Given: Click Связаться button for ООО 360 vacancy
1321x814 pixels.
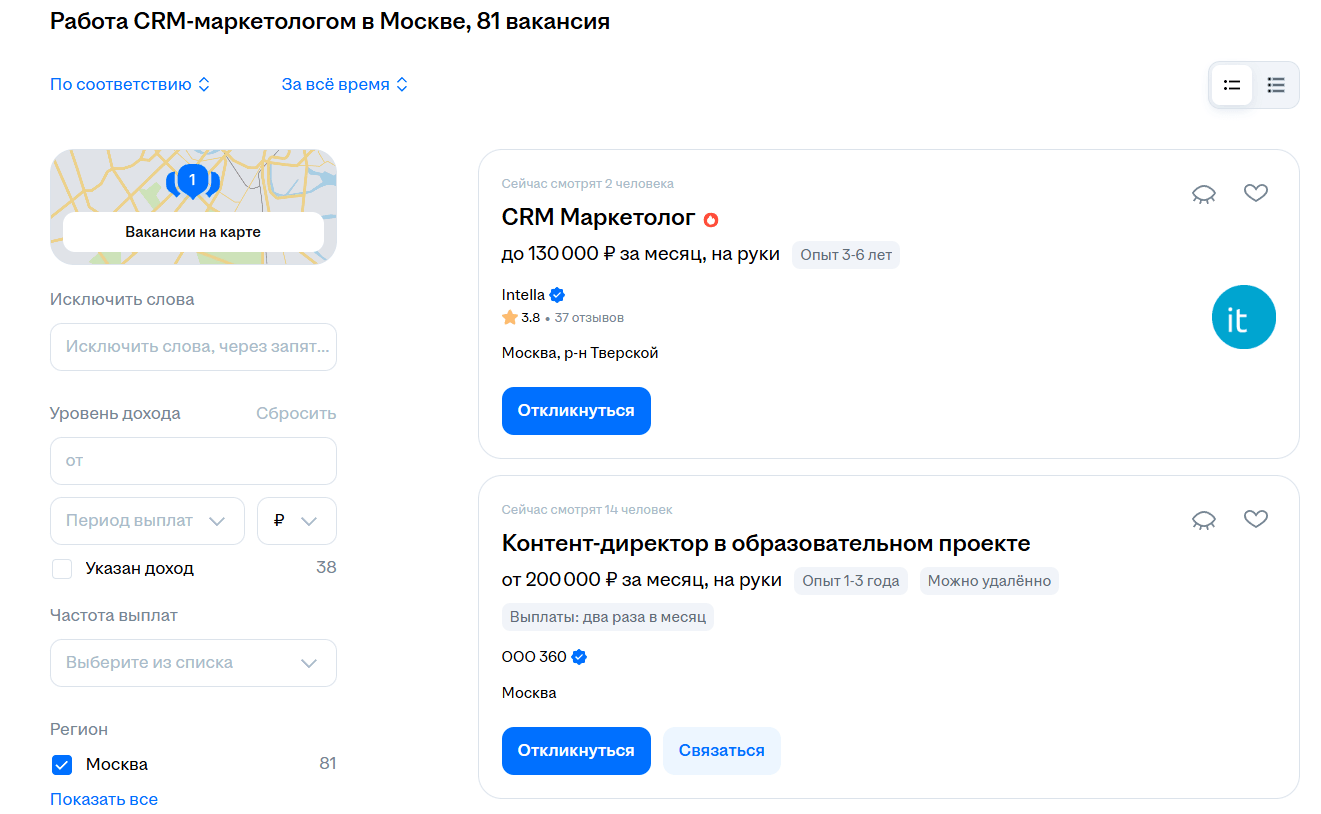Looking at the screenshot, I should coord(721,751).
